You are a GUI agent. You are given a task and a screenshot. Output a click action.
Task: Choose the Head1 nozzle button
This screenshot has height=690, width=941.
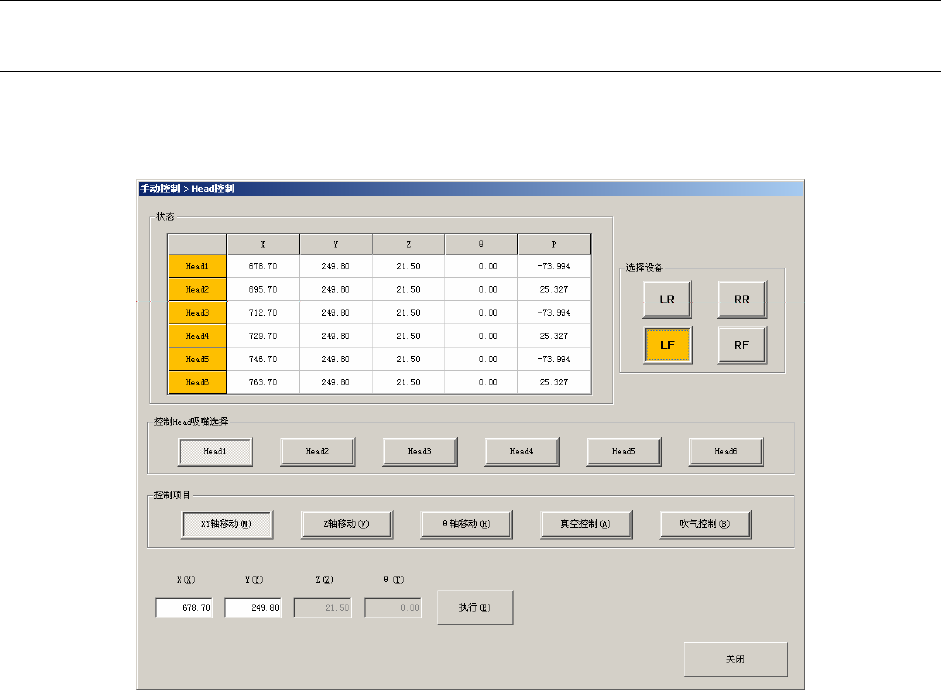point(215,452)
